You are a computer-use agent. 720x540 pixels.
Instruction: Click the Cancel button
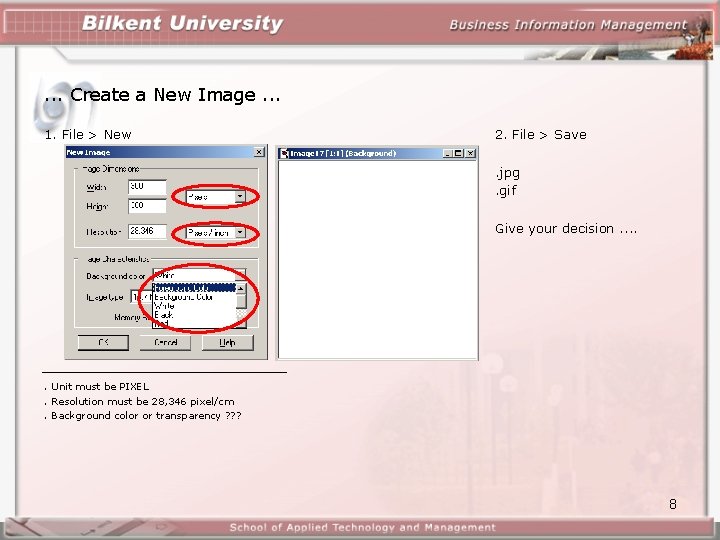165,343
